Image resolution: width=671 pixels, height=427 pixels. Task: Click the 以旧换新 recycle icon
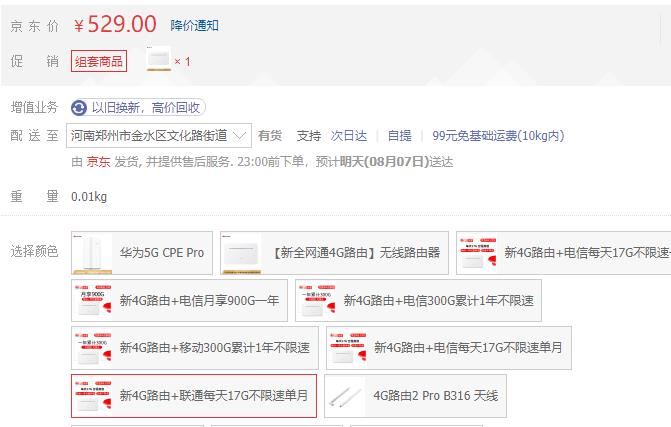[79, 107]
